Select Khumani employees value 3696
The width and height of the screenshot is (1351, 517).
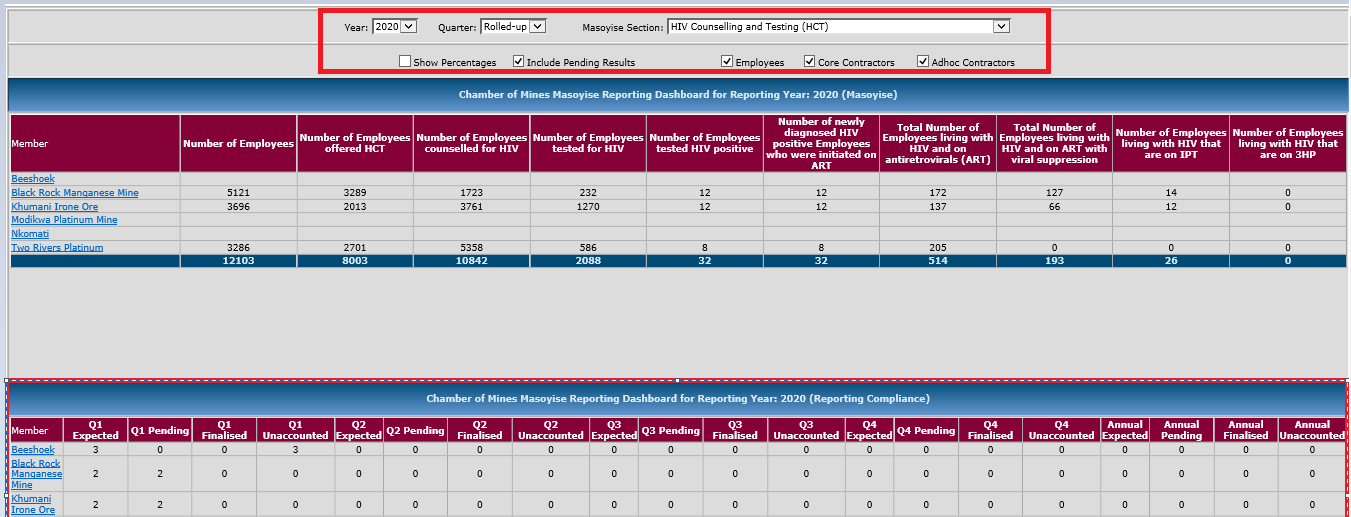coord(238,206)
